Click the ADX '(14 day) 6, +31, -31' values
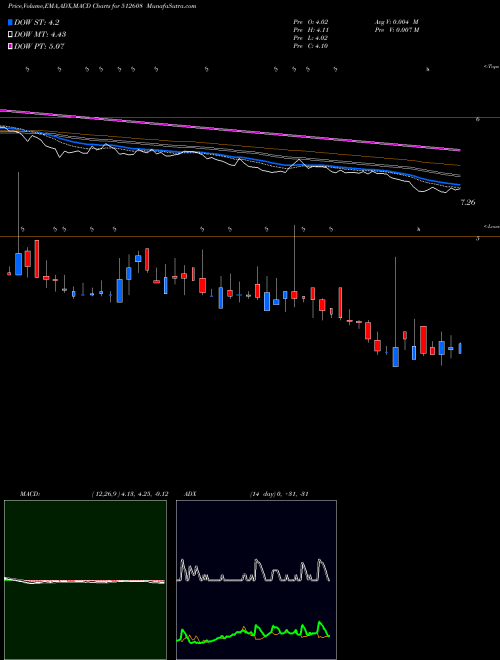500x660 pixels. click(x=279, y=494)
